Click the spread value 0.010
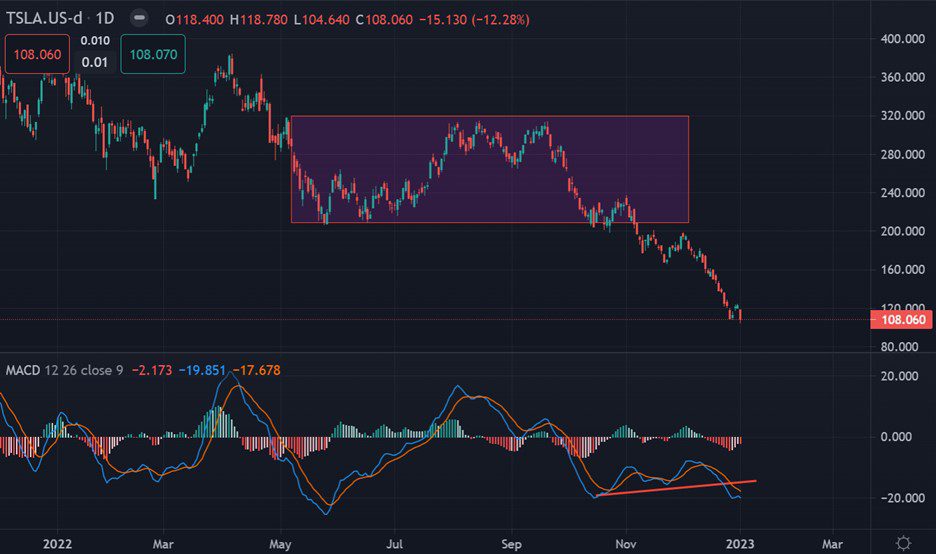Screen dimensions: 936x554 (x=95, y=41)
